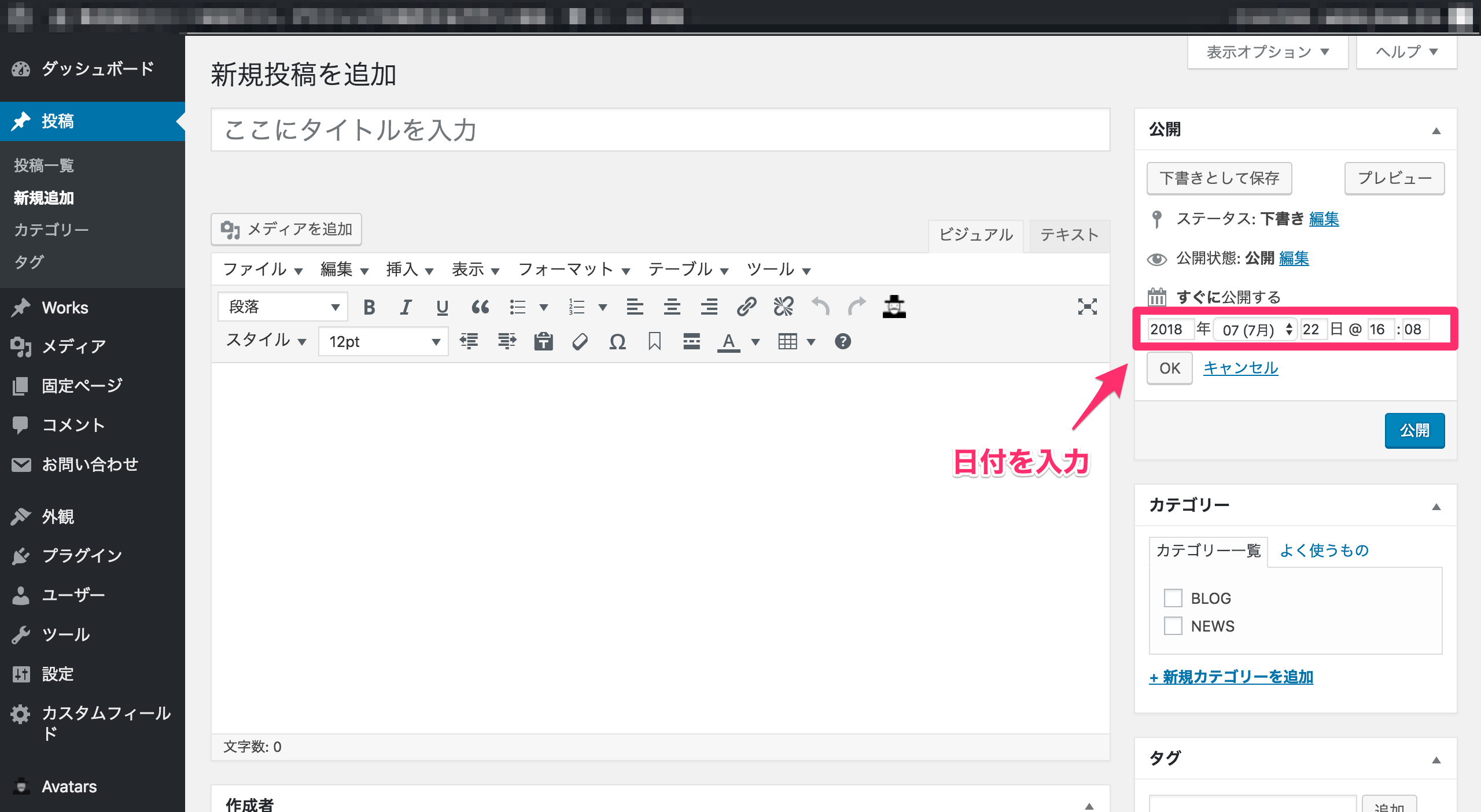Insert a blockquote with the quote icon
The height and width of the screenshot is (812, 1481).
click(x=480, y=307)
